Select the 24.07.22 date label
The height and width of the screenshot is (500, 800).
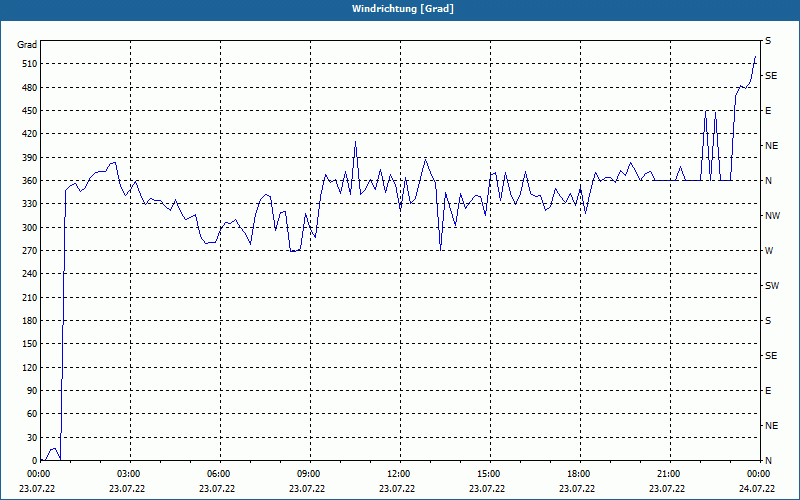pyautogui.click(x=757, y=488)
